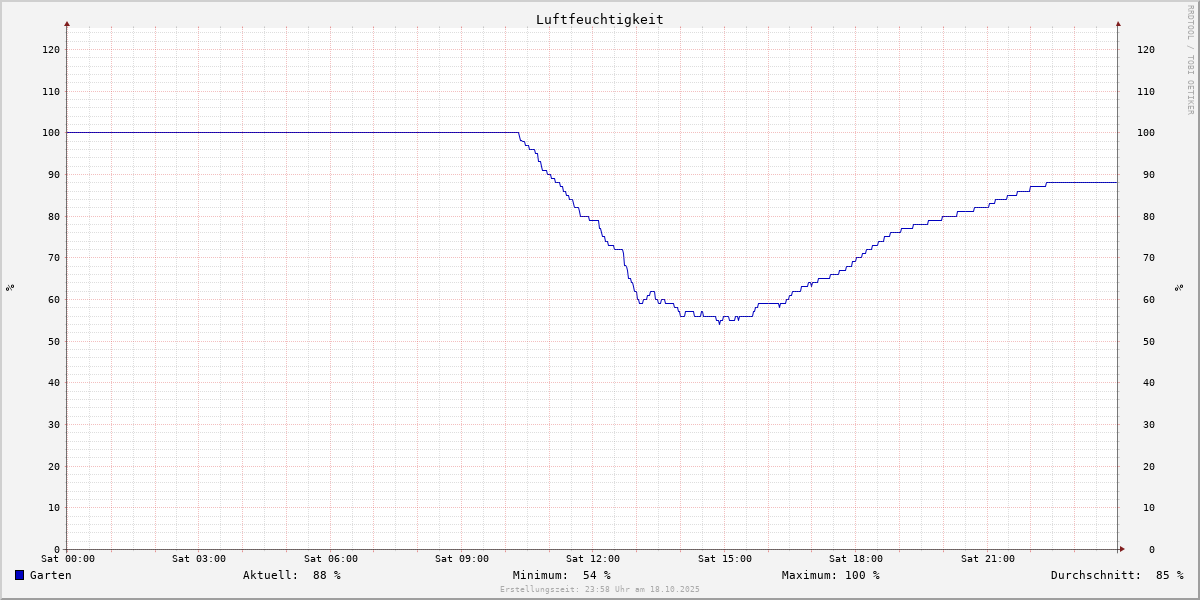Viewport: 1200px width, 600px height.
Task: Click the Sat 18:00 time axis label
Action: [x=855, y=559]
